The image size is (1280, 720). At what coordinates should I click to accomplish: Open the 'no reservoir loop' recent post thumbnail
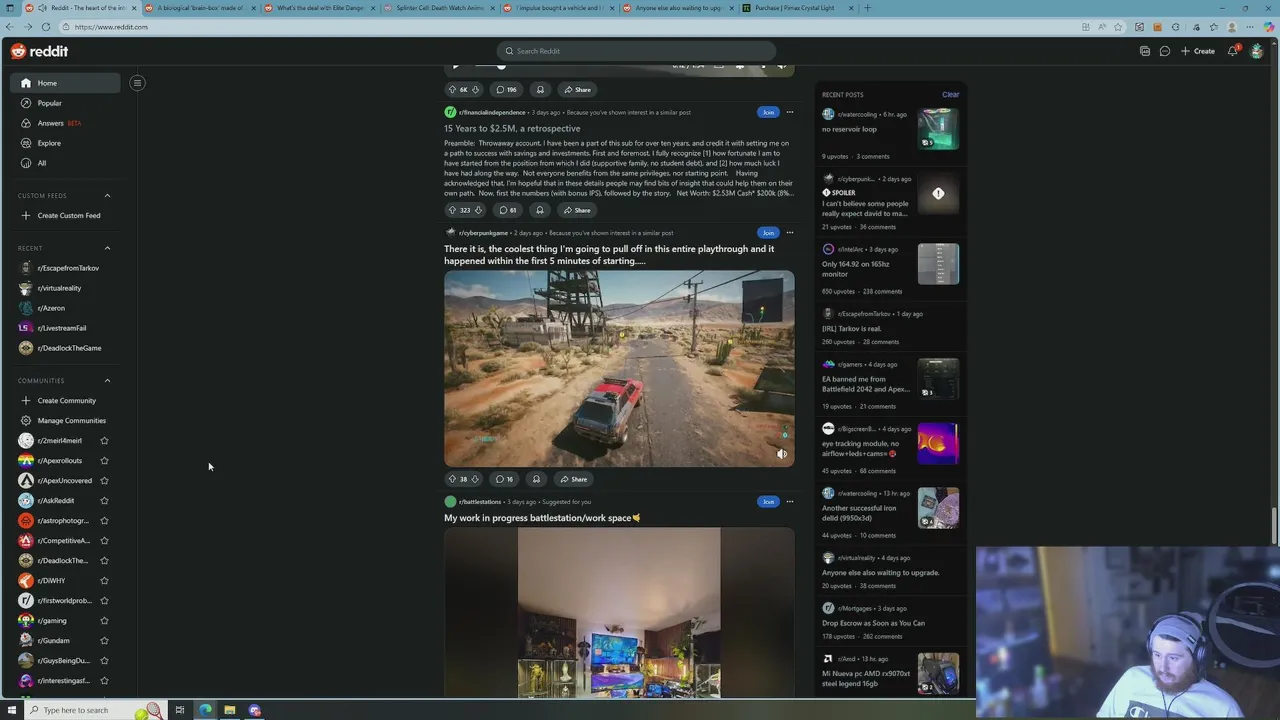click(938, 129)
